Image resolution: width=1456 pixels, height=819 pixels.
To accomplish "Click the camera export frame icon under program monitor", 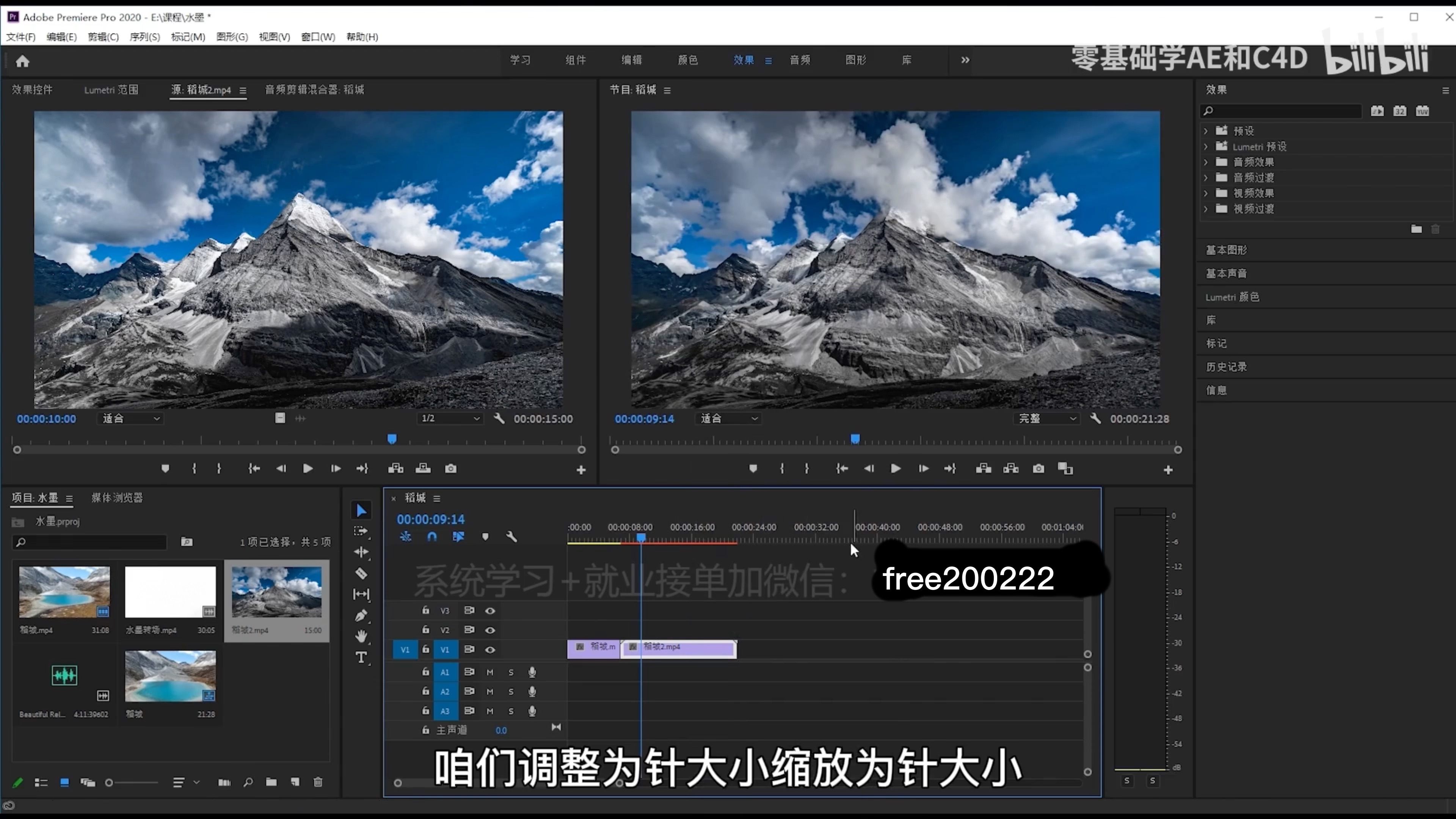I will (1038, 469).
